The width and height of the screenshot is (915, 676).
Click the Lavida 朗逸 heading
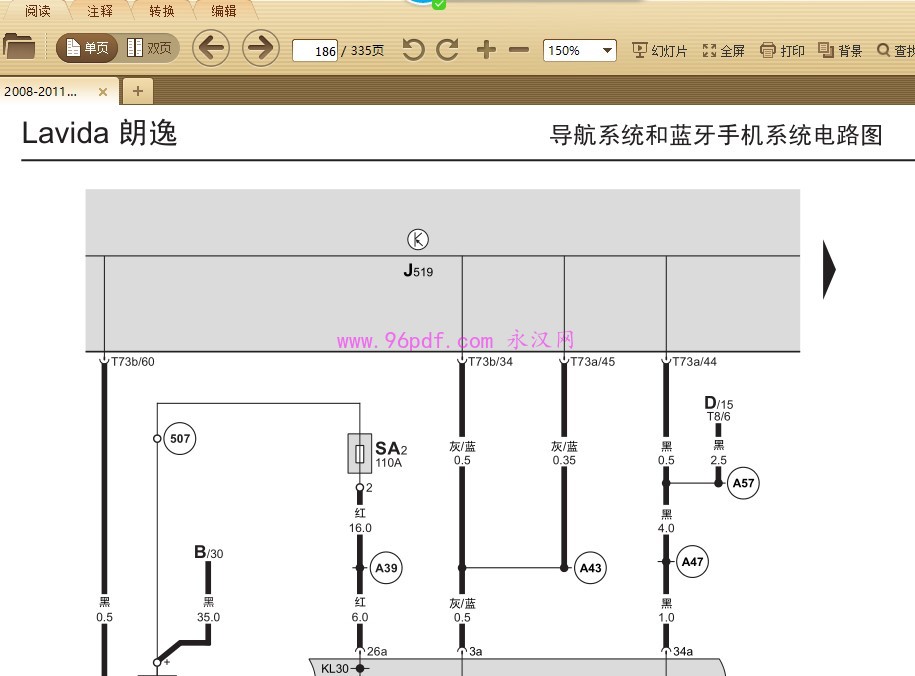99,133
